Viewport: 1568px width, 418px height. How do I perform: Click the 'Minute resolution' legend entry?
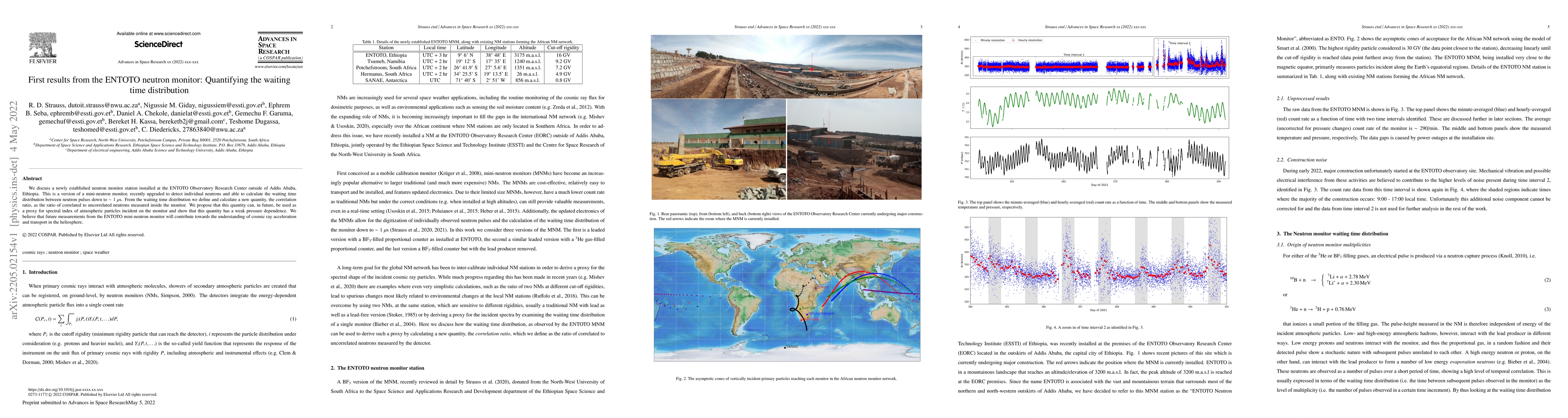992,40
